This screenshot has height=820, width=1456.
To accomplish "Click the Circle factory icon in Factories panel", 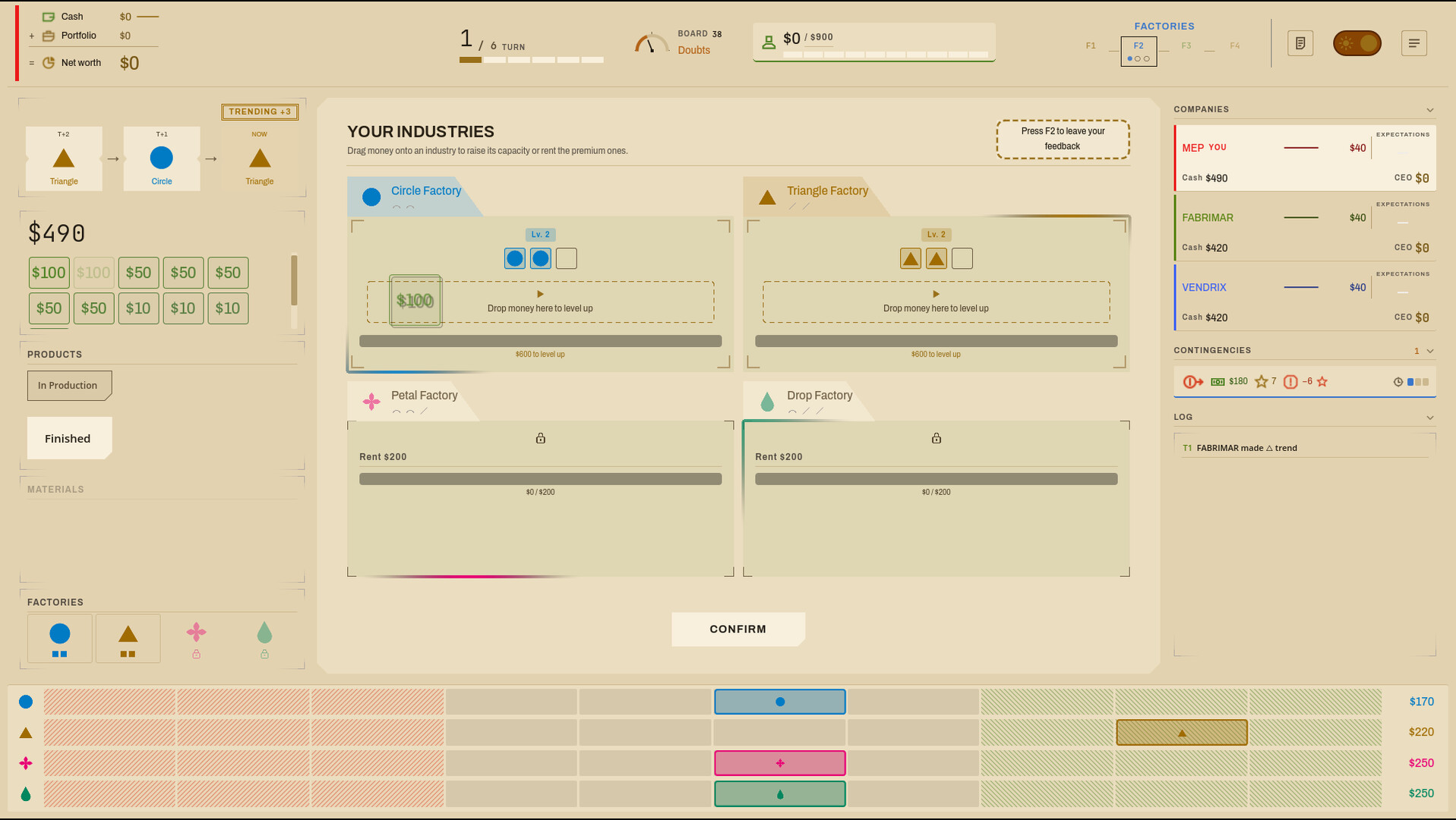I will (x=60, y=639).
